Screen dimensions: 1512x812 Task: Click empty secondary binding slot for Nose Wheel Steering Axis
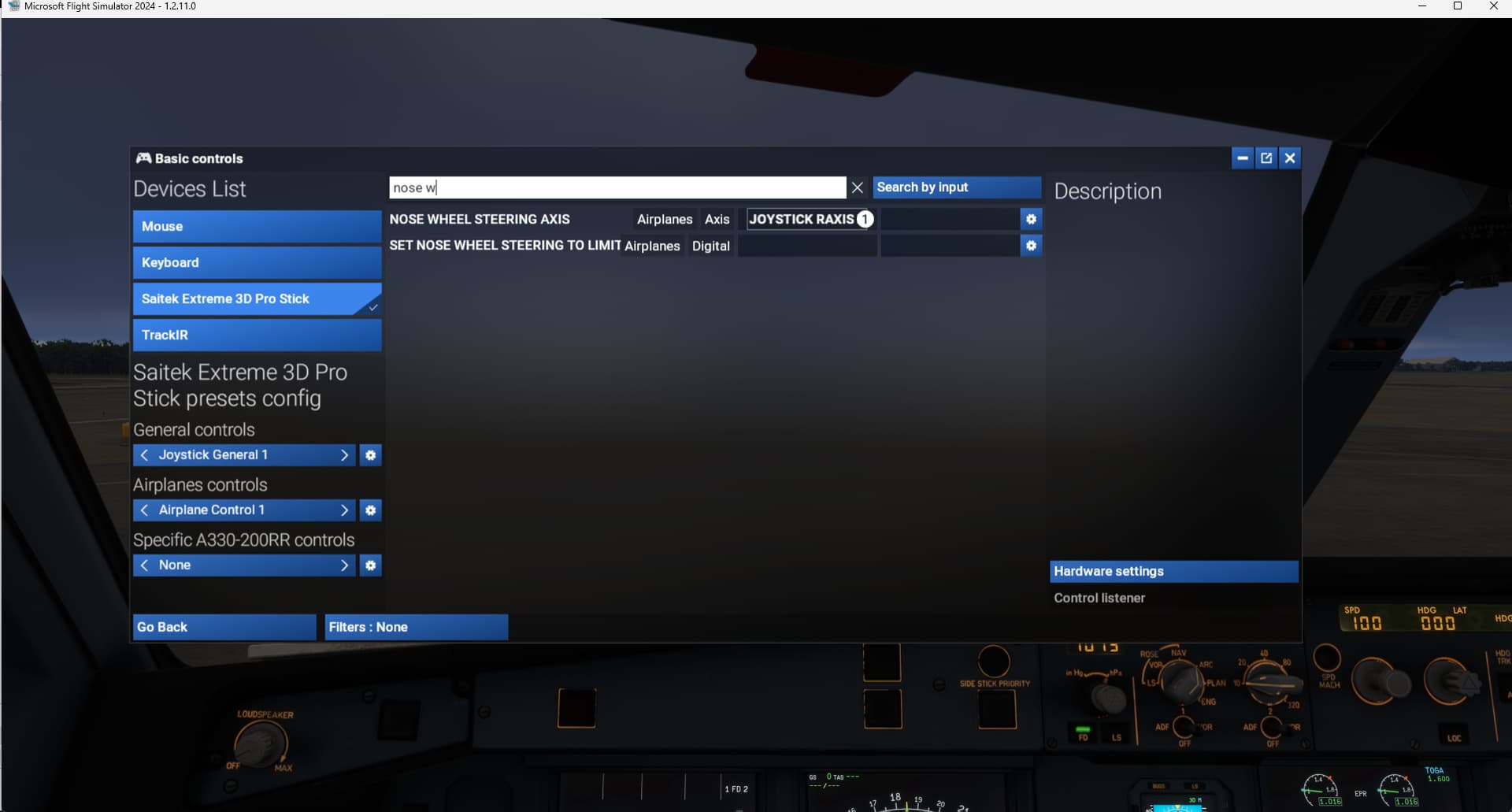(x=949, y=219)
